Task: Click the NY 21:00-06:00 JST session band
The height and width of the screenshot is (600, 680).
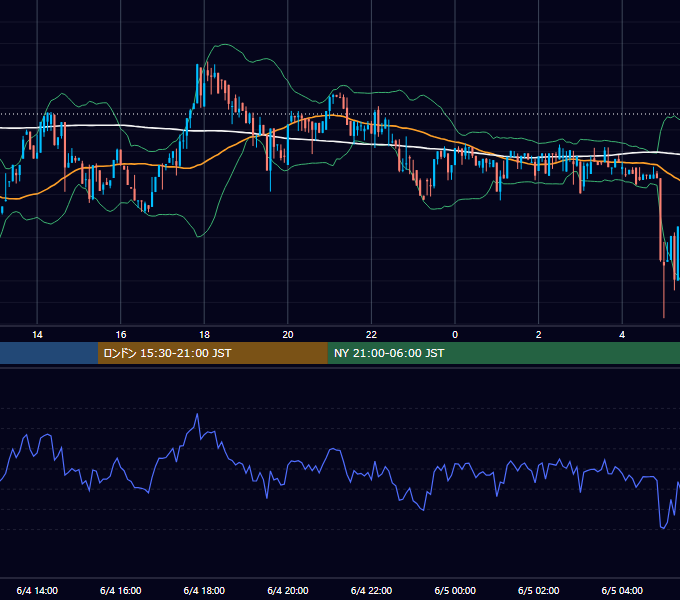Action: pos(503,353)
